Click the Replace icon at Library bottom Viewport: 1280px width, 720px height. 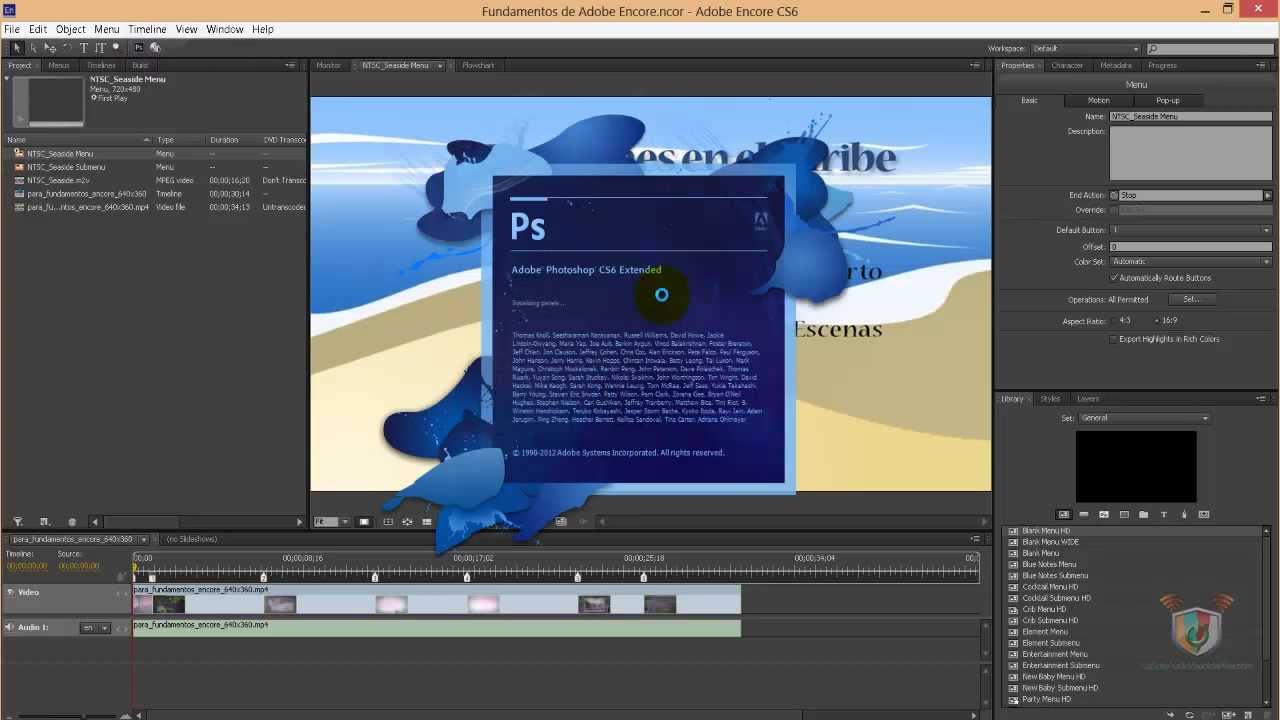point(1190,715)
